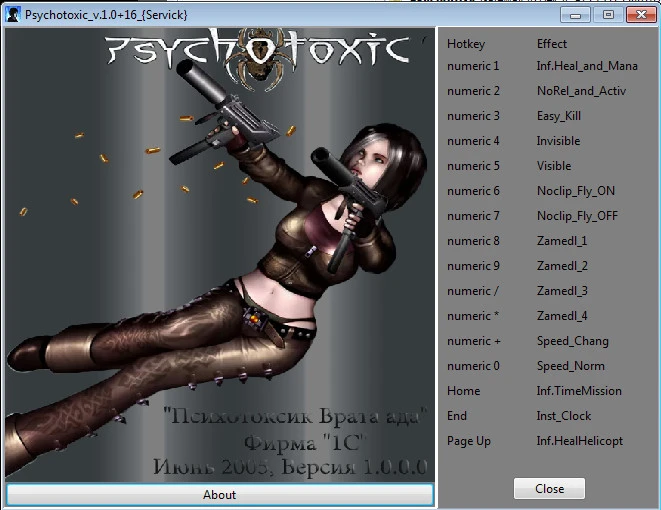Click the 'Zamedl_4' effect text

[x=562, y=316]
